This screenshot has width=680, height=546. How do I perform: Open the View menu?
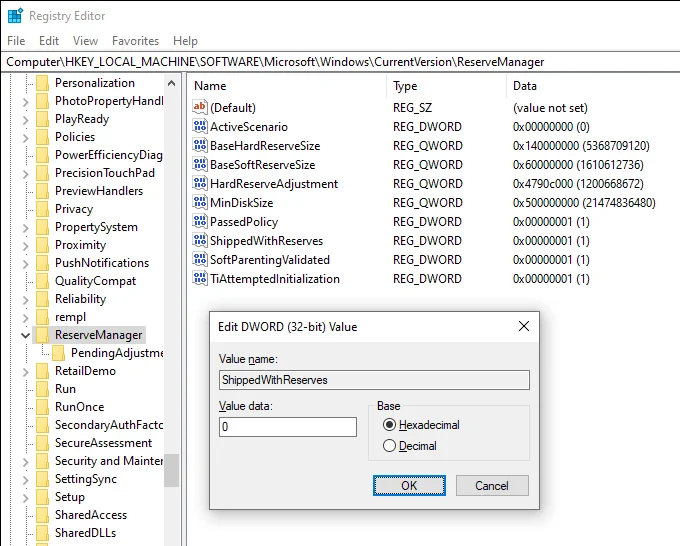pyautogui.click(x=85, y=41)
